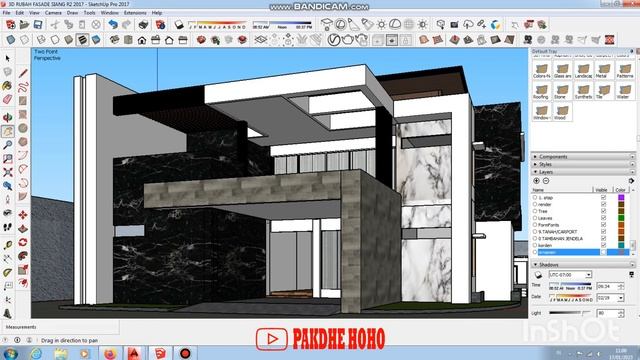
Task: Click the Undo arrow icon
Action: click(x=113, y=25)
